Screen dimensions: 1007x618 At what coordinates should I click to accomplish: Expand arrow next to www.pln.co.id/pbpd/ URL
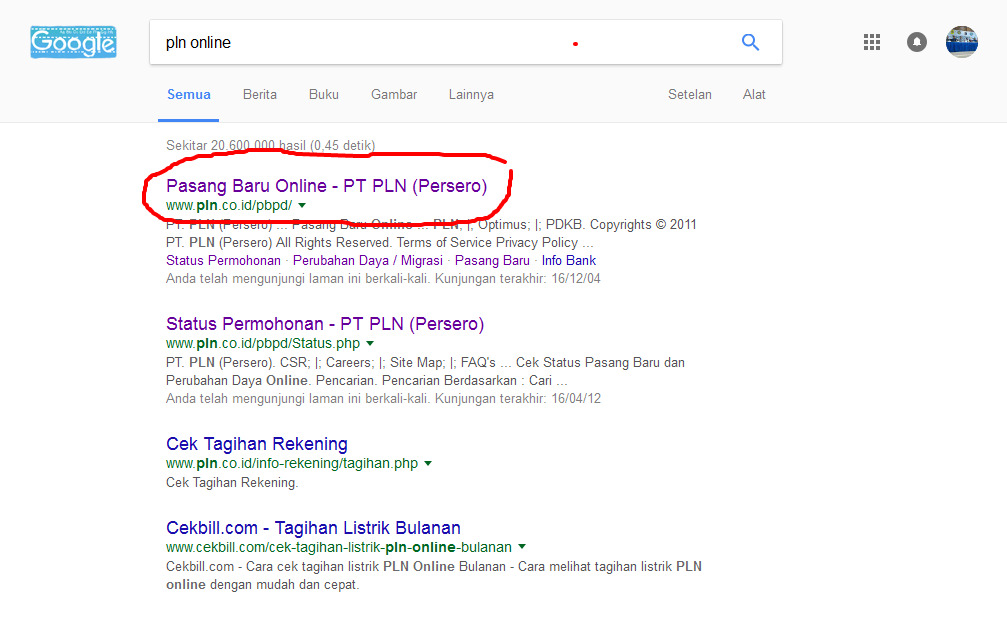click(x=302, y=206)
